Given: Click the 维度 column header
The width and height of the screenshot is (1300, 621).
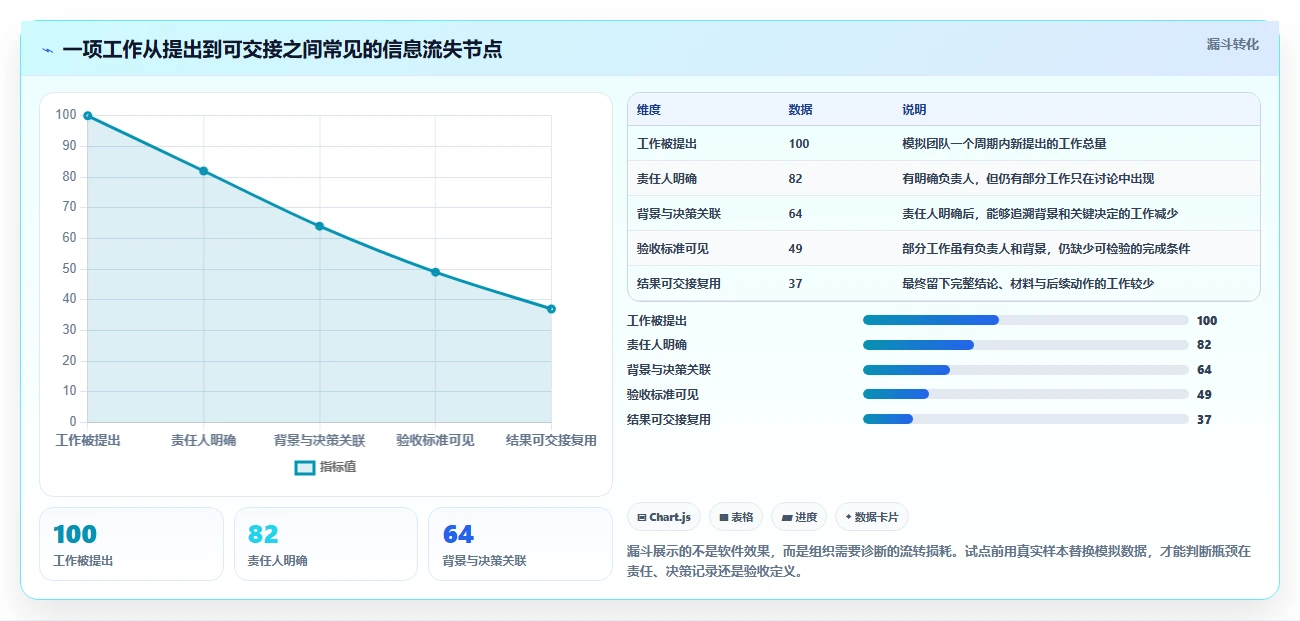Looking at the screenshot, I should pos(649,110).
